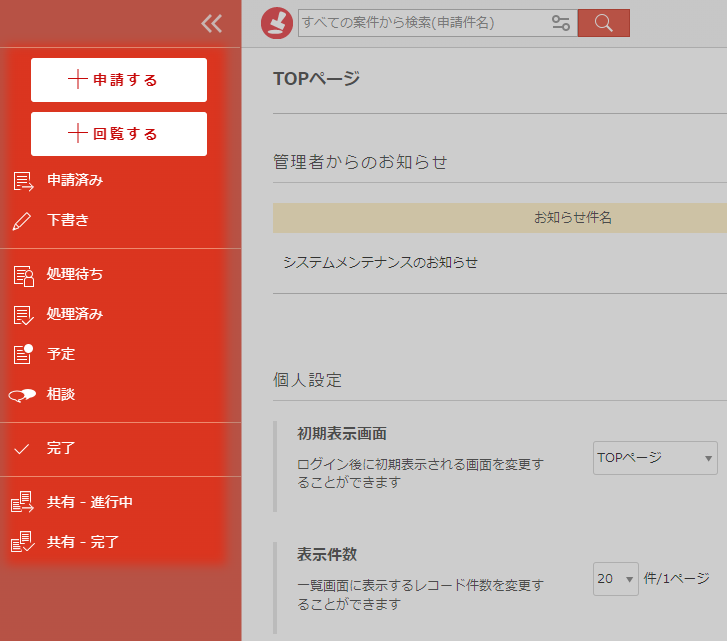Collapse the sidebar with double chevron icon
The image size is (727, 641).
(x=212, y=23)
